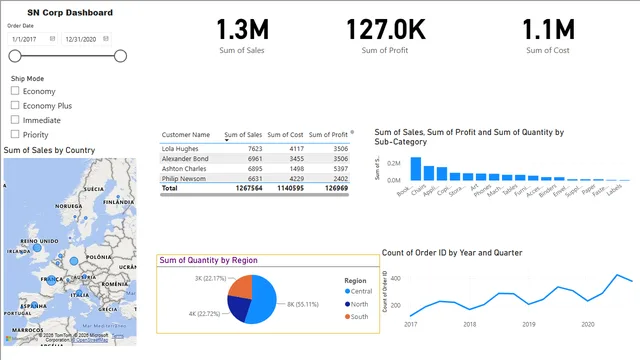This screenshot has width=640, height=360.
Task: Open the start date calendar picker icon
Action: point(52,38)
